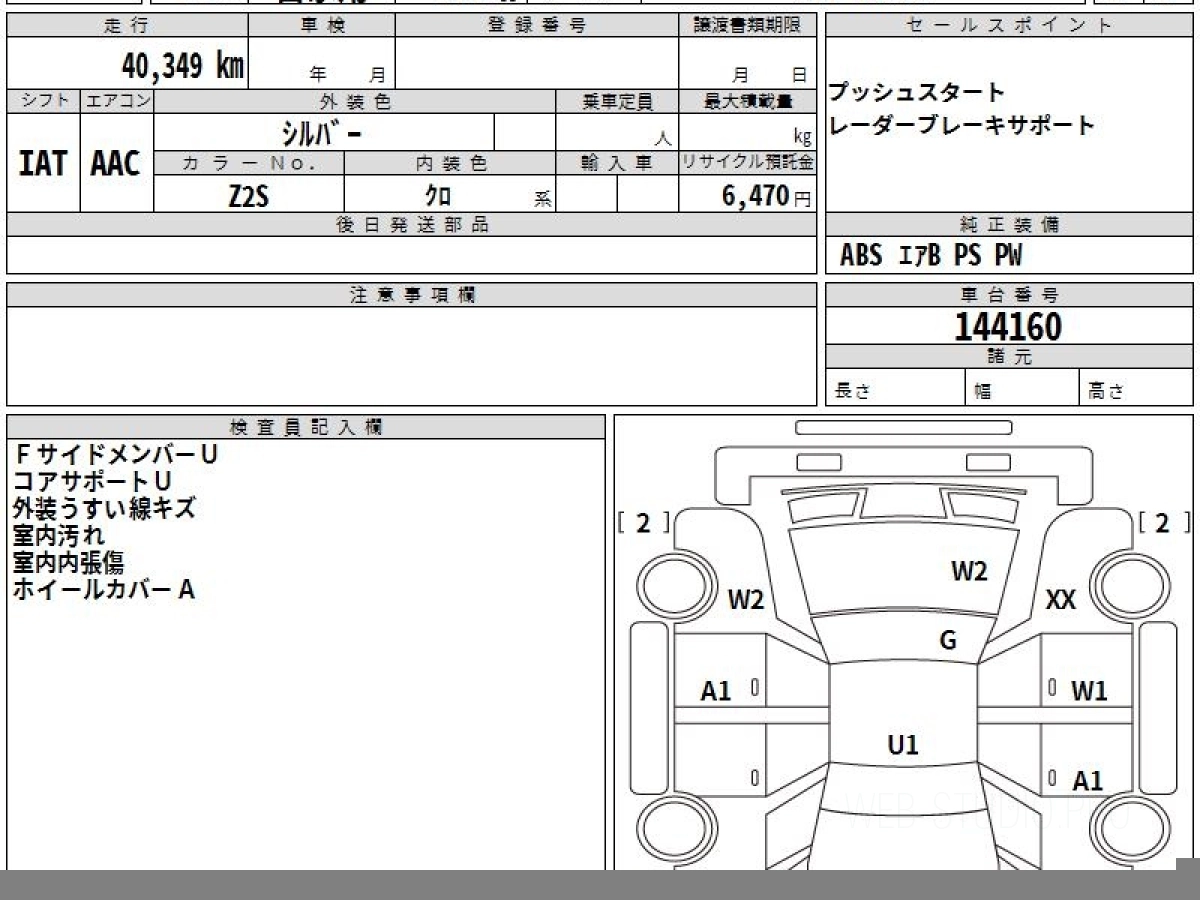Select the セールスポイント heading
Viewport: 1200px width, 900px height.
point(1009,26)
